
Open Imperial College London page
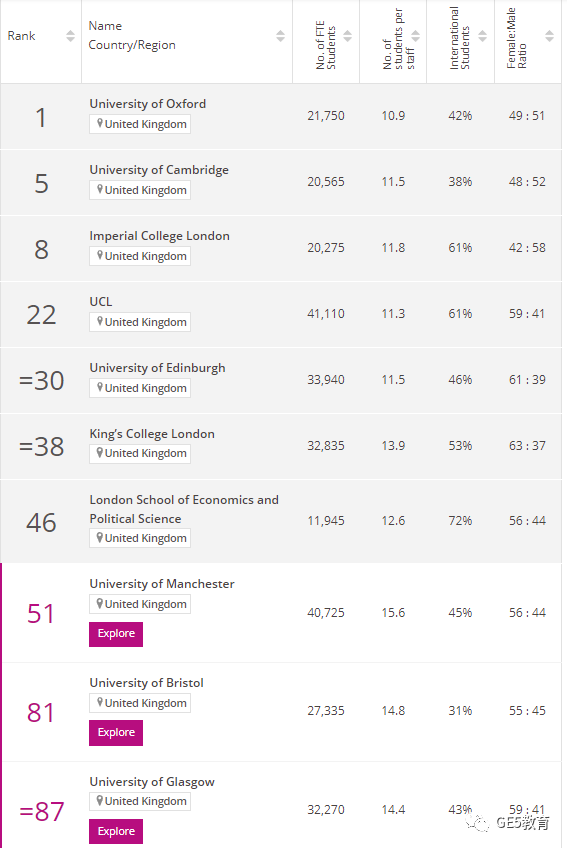pos(160,236)
